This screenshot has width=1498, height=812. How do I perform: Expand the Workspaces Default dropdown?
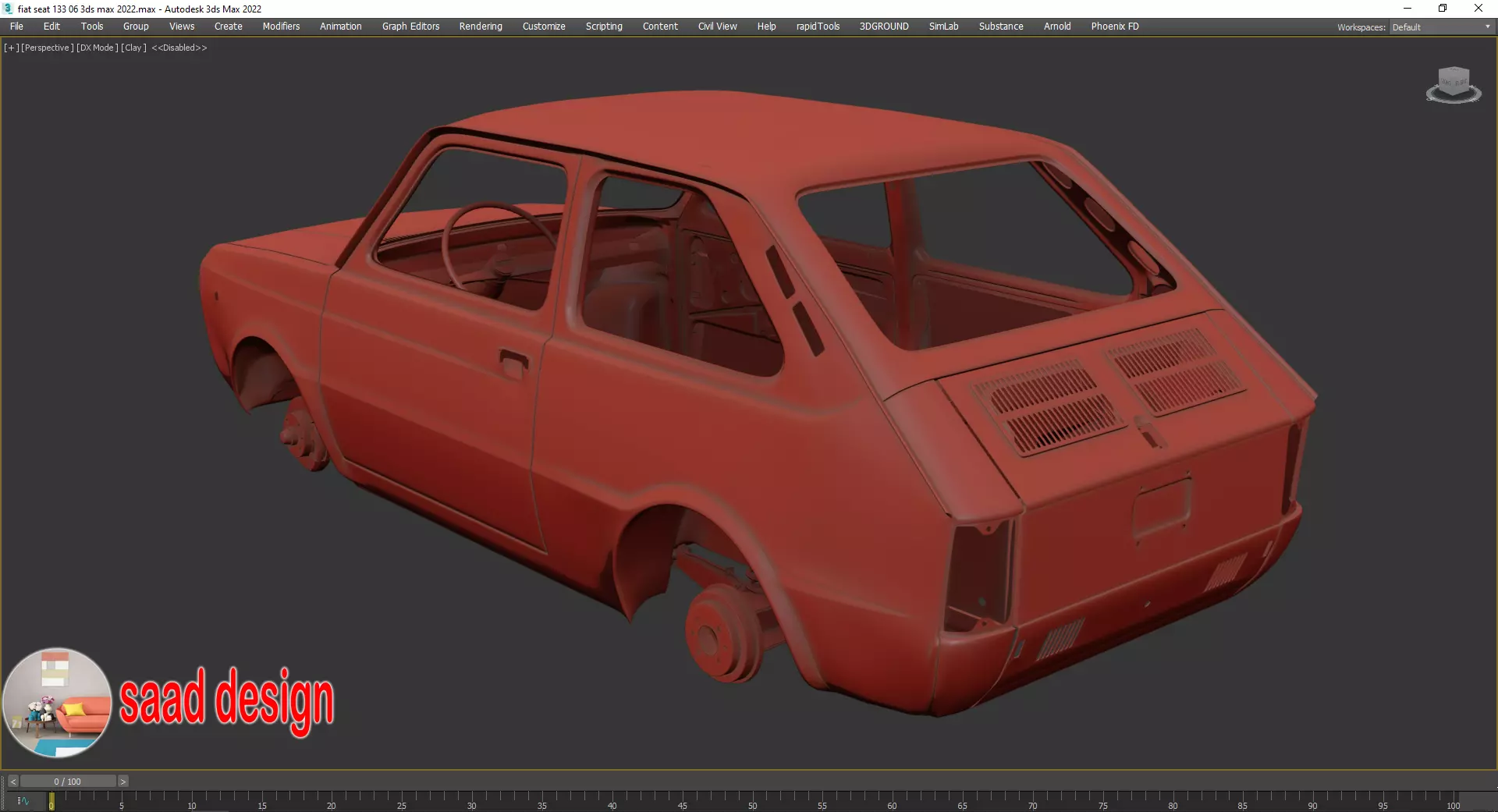click(x=1442, y=27)
